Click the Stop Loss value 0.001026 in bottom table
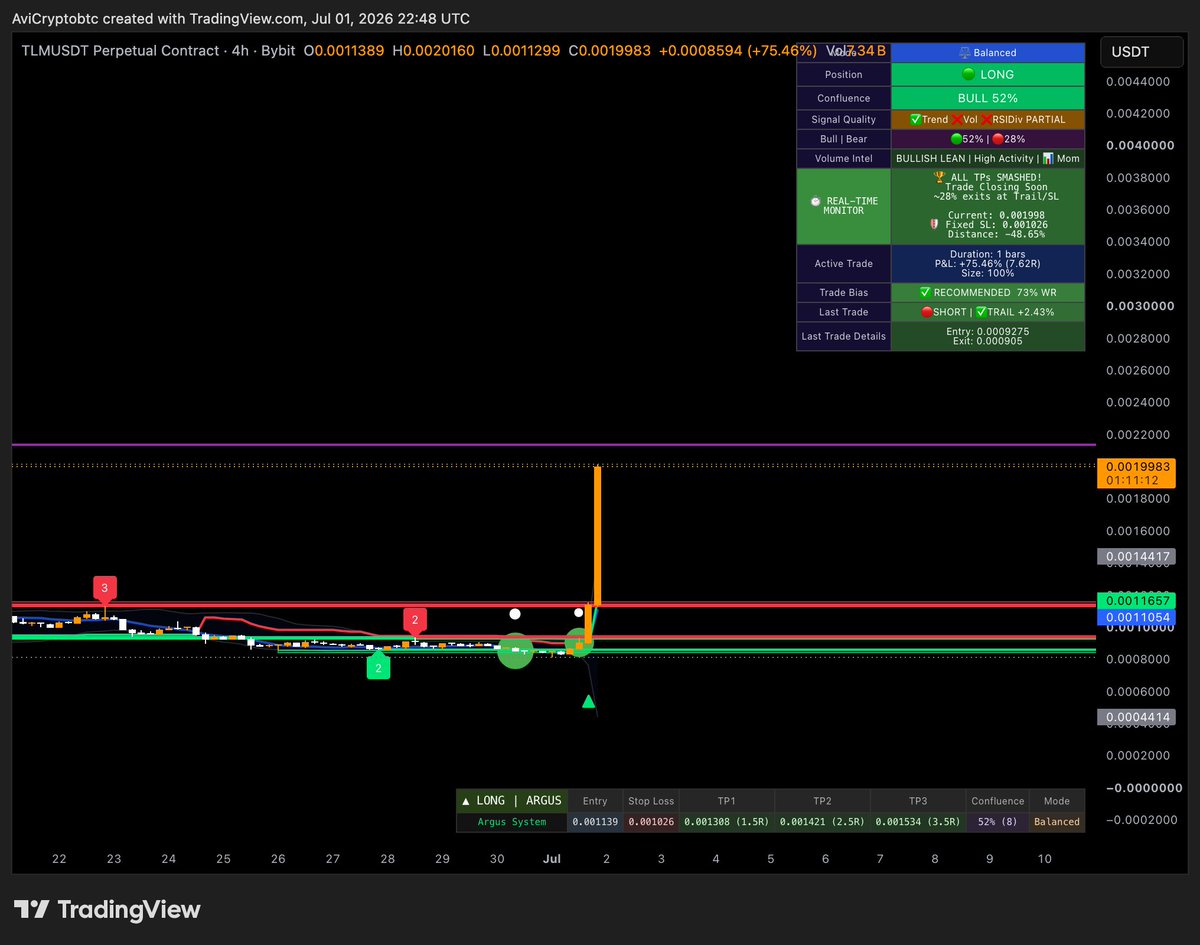The image size is (1200, 945). [x=650, y=822]
